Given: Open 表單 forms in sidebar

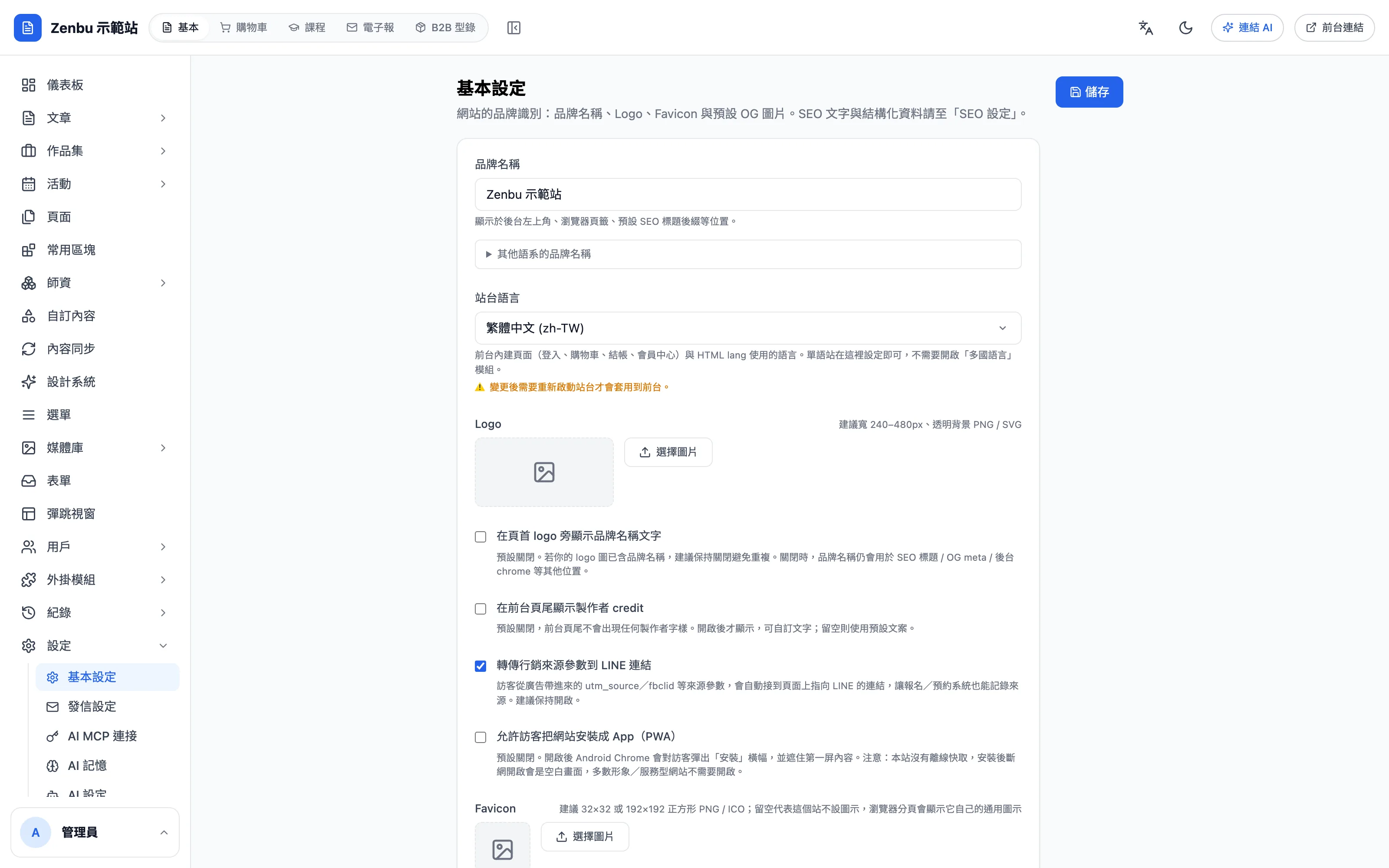Looking at the screenshot, I should tap(95, 480).
